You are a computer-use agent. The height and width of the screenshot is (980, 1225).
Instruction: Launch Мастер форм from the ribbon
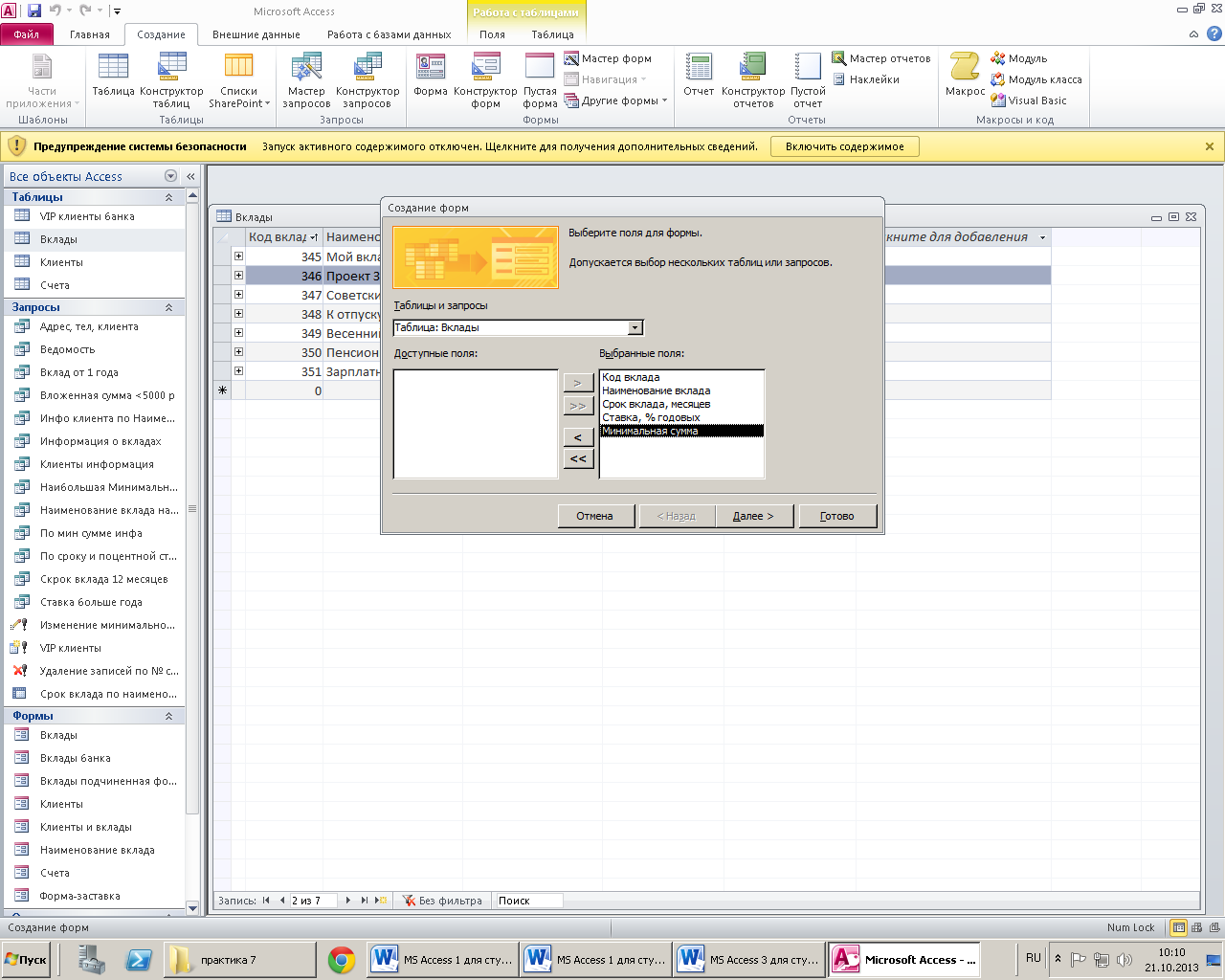click(x=609, y=58)
